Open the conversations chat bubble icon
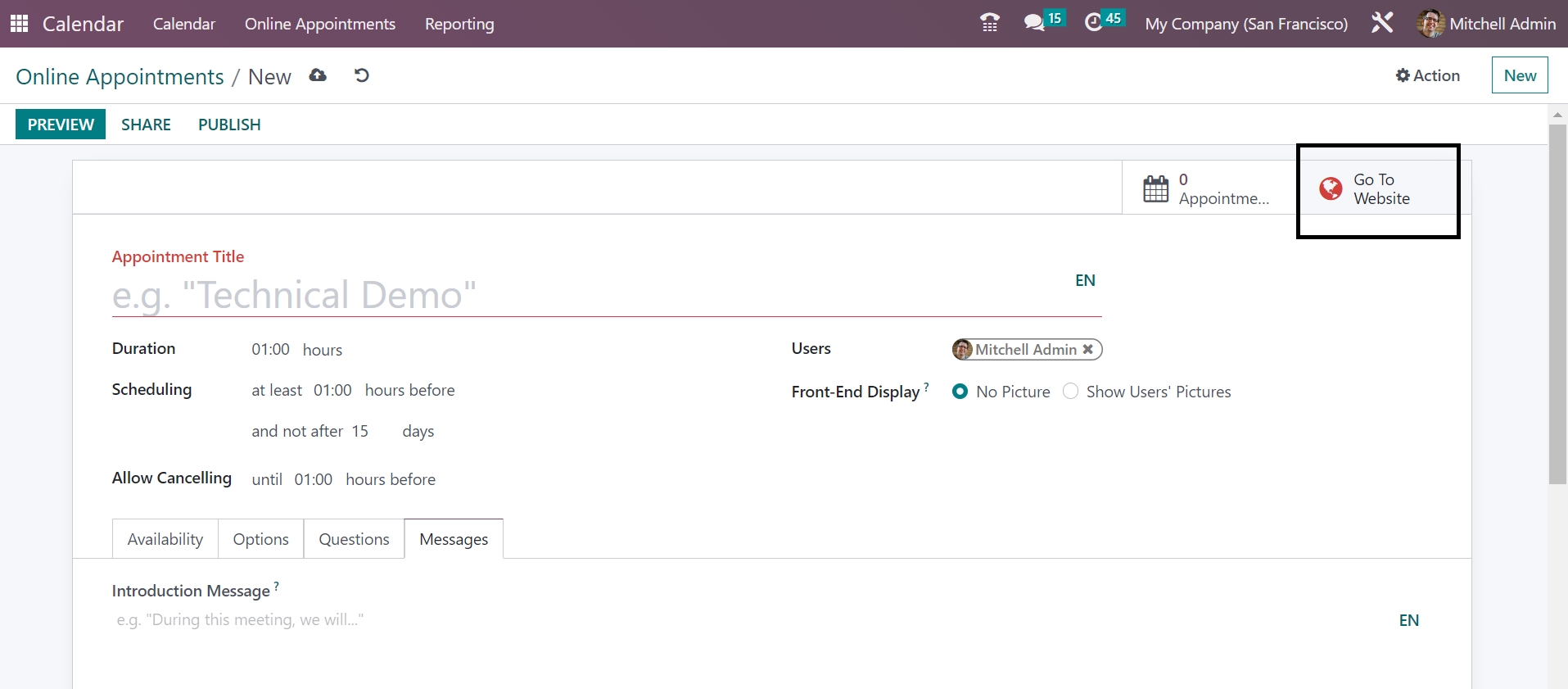 coord(1034,23)
